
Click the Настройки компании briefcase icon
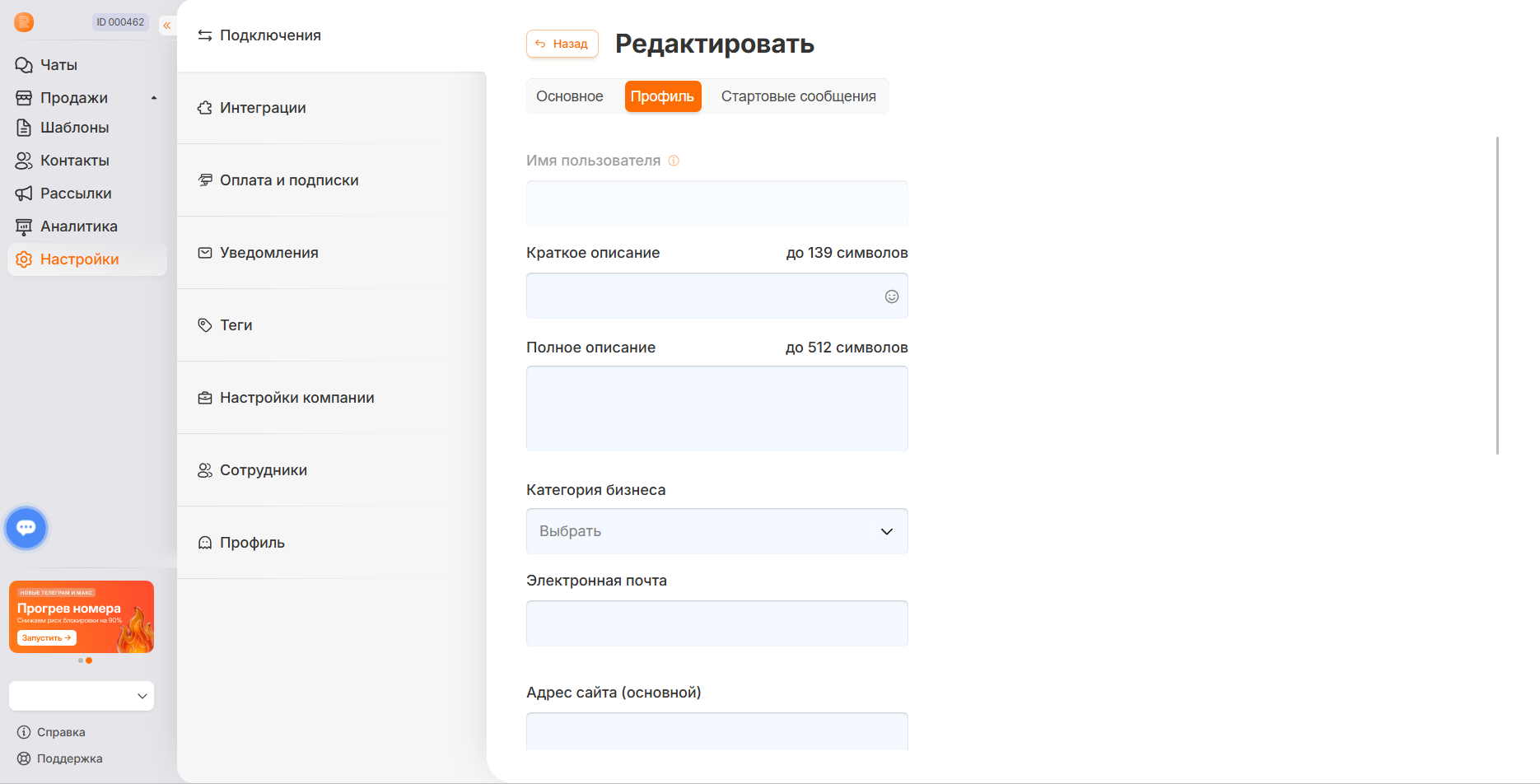click(205, 398)
